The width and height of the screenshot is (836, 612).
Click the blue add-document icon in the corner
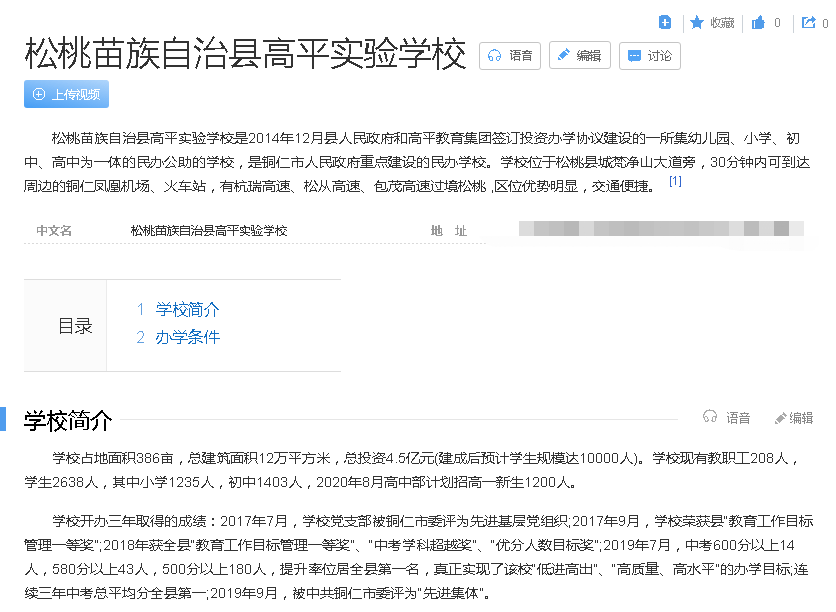pyautogui.click(x=665, y=21)
